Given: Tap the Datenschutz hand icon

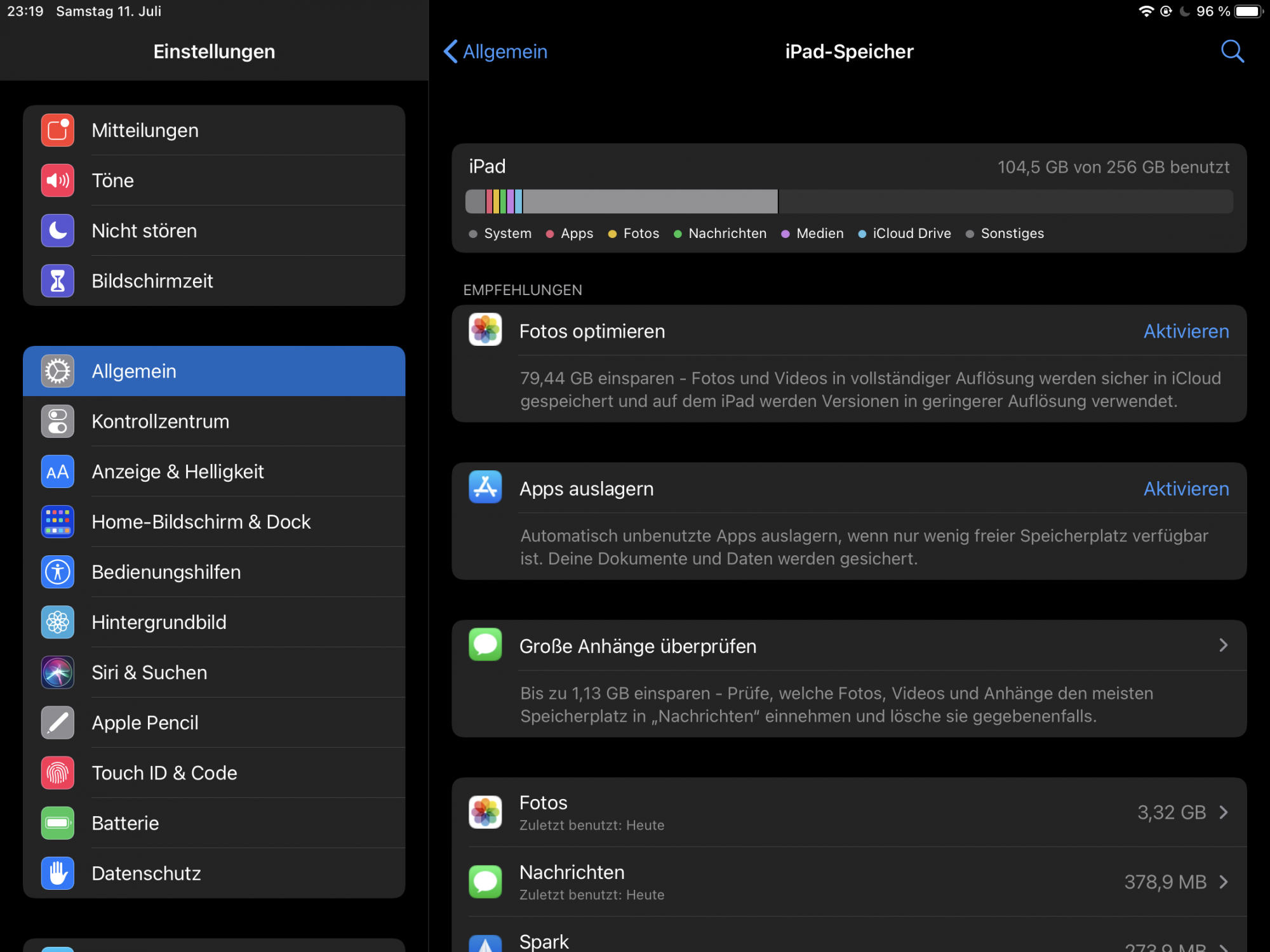Looking at the screenshot, I should point(58,873).
